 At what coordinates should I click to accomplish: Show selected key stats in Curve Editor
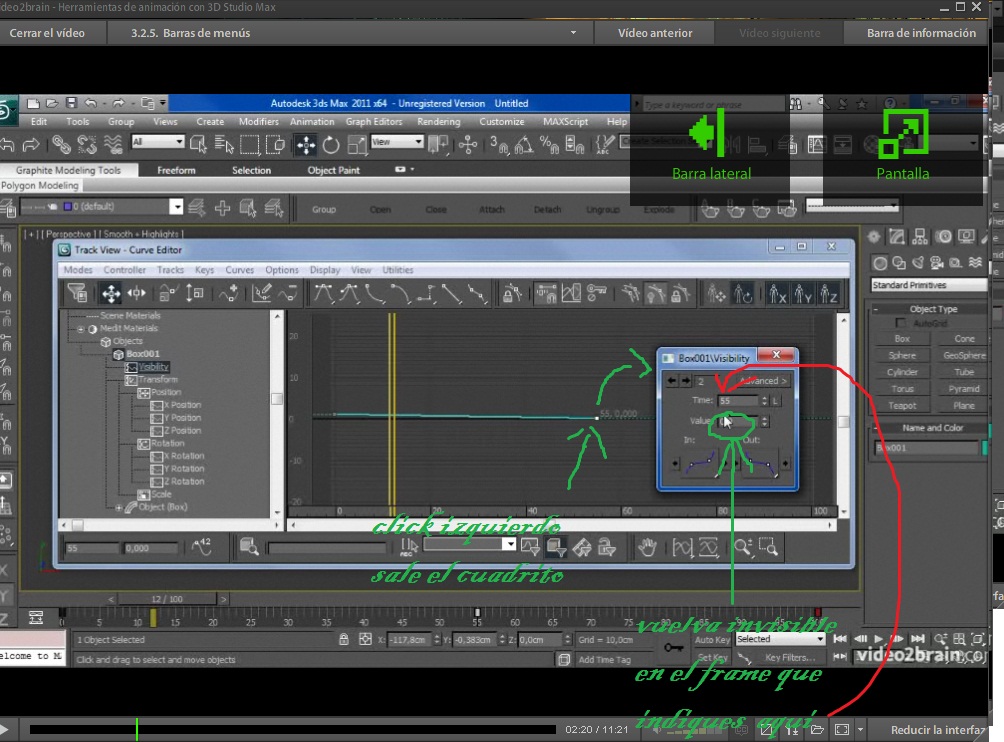pos(201,547)
